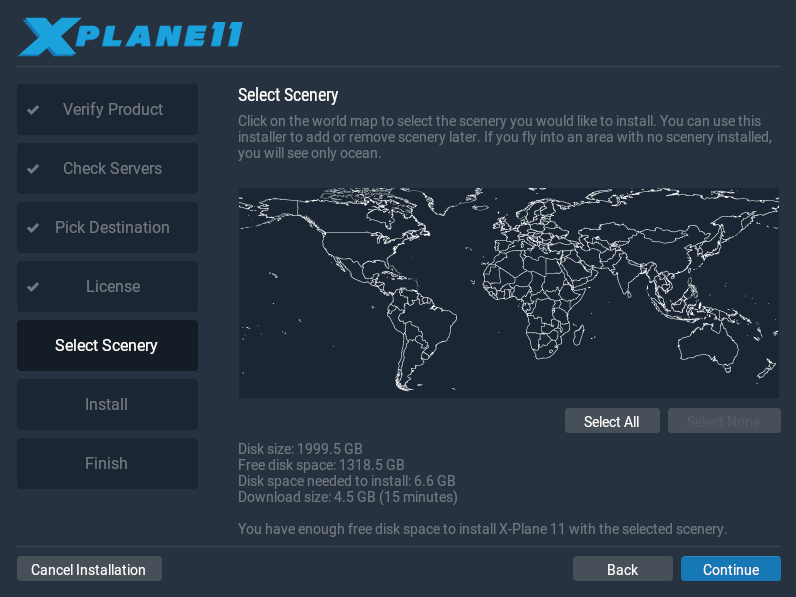Click the 'Disk size: 1999.5 GB' text

point(300,449)
